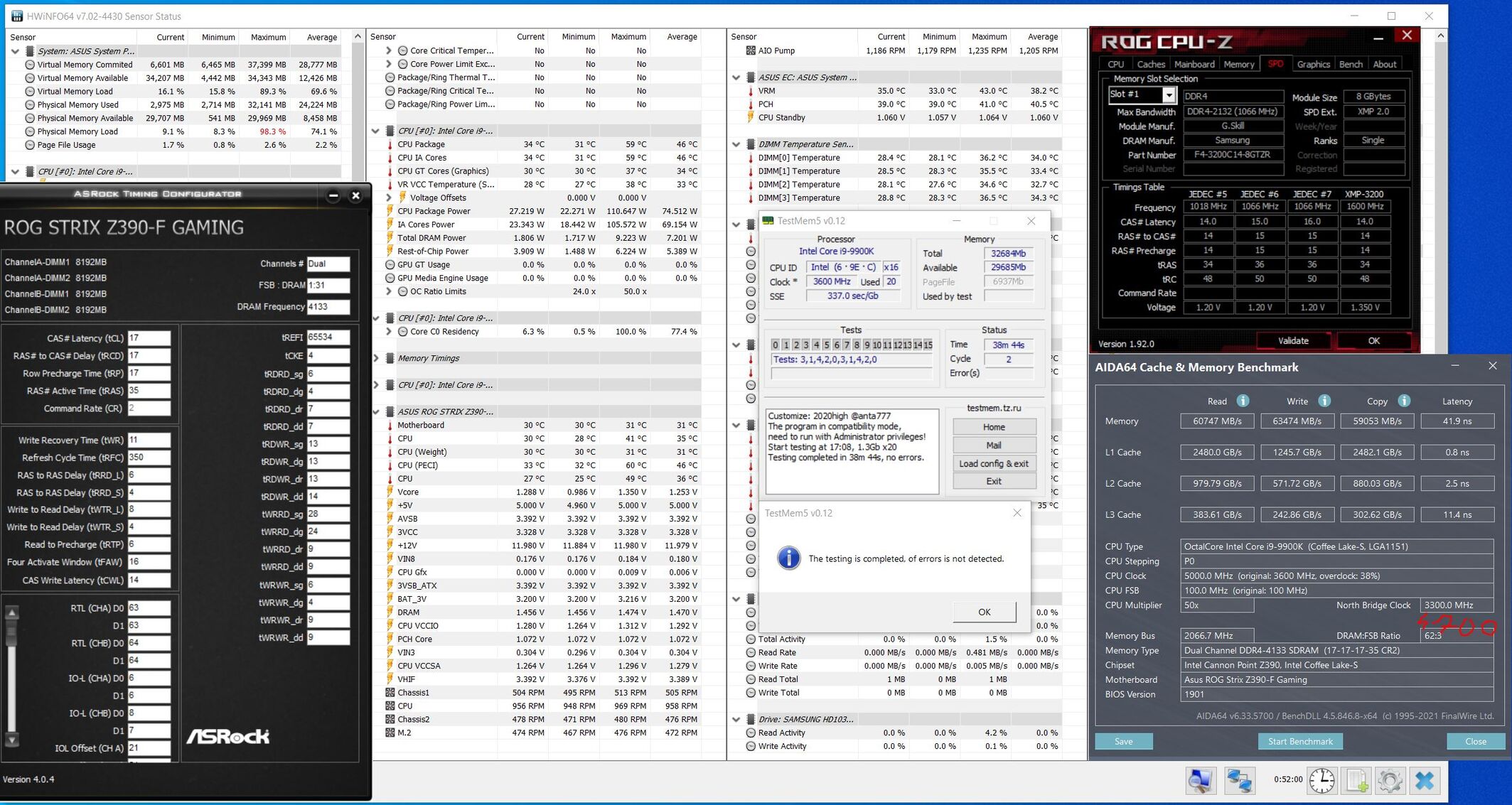Viewport: 1512px width, 805px height.
Task: Click the Refresh Cycle Time (tRFC) field
Action: tap(149, 458)
